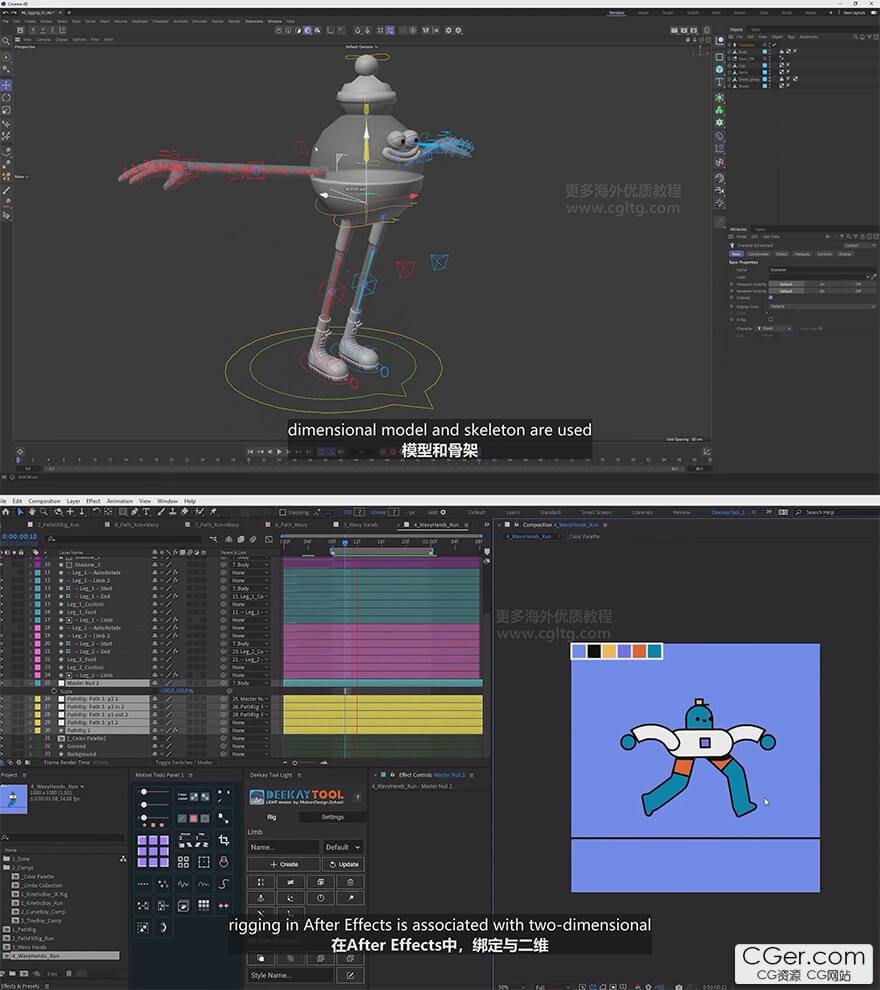The width and height of the screenshot is (880, 990).
Task: Click the Deekay Tool Create button
Action: [284, 864]
